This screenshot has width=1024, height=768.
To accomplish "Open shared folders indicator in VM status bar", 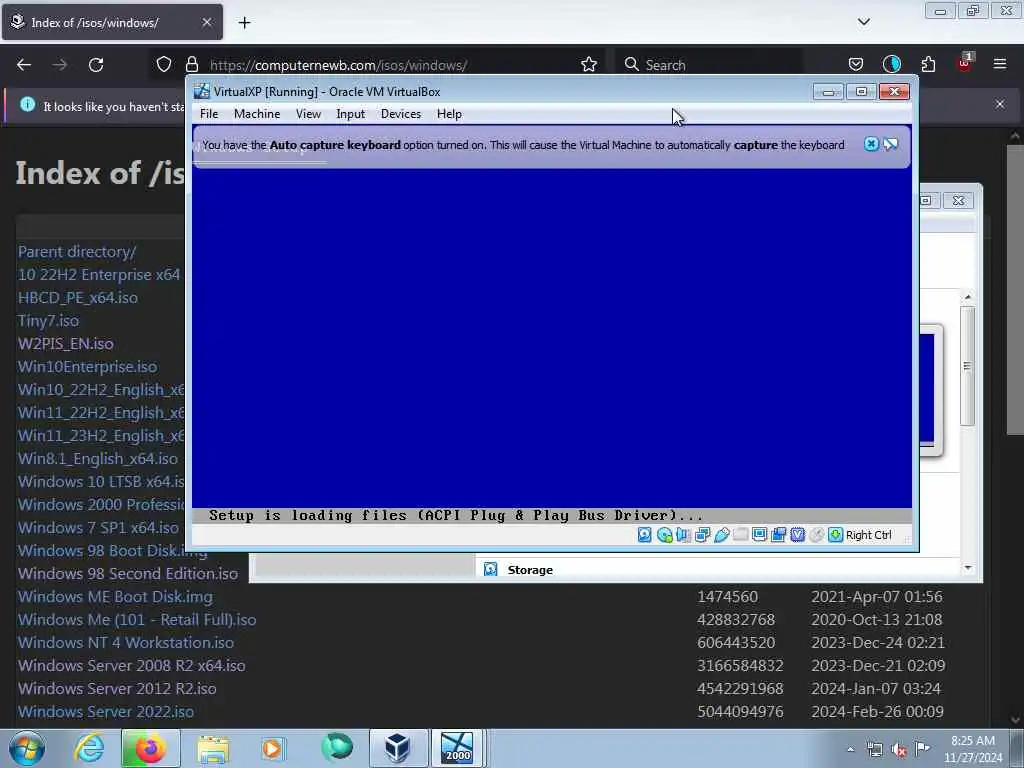I will coord(741,535).
